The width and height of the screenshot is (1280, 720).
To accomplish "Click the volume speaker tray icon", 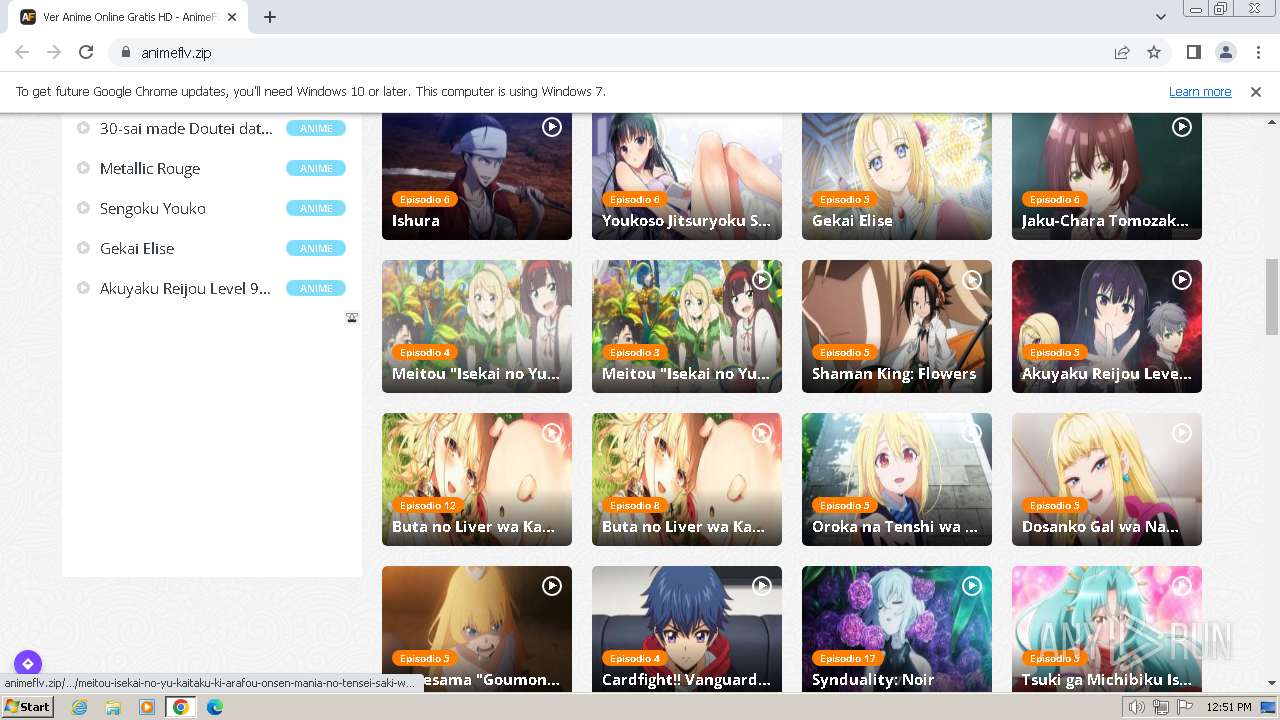I will coord(1137,707).
